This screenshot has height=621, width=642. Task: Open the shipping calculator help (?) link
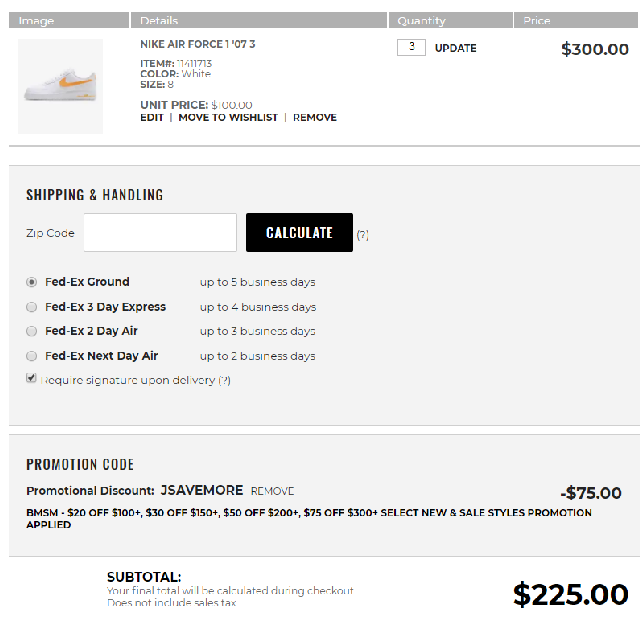(x=363, y=235)
